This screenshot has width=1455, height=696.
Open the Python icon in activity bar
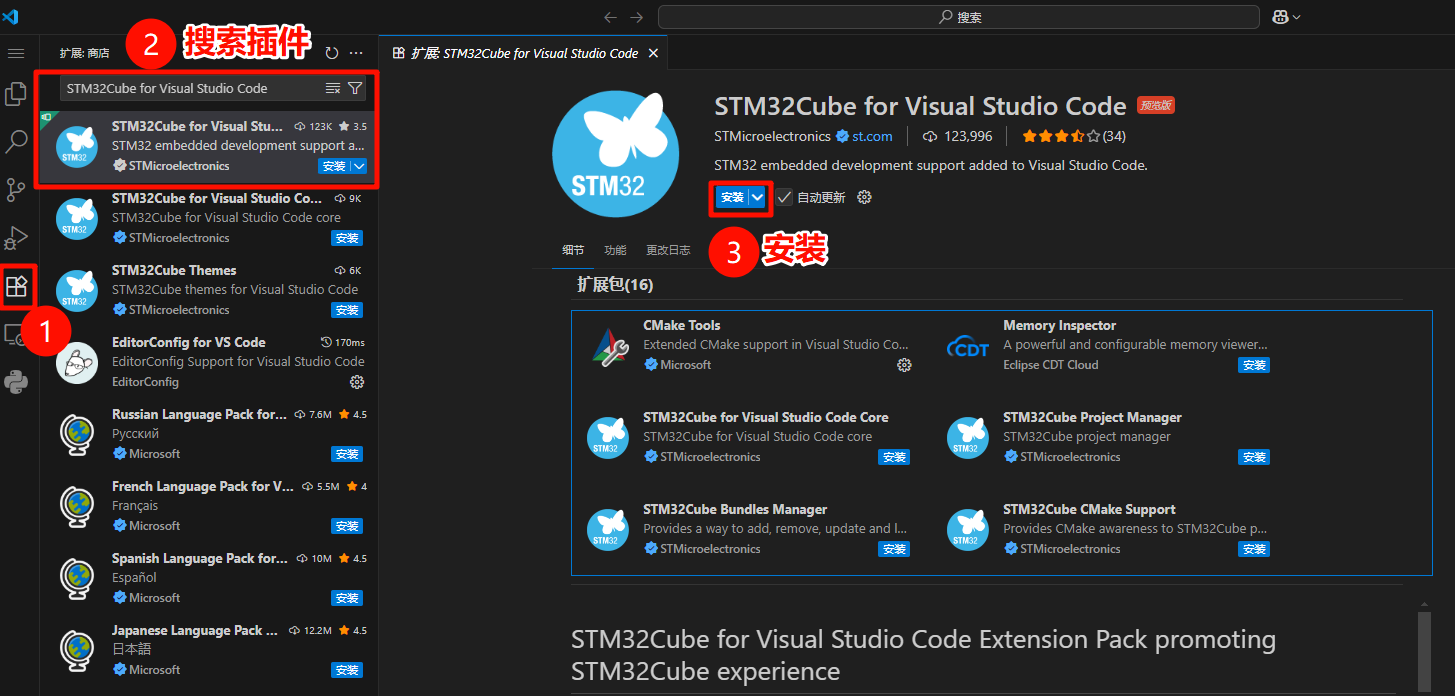click(x=16, y=381)
